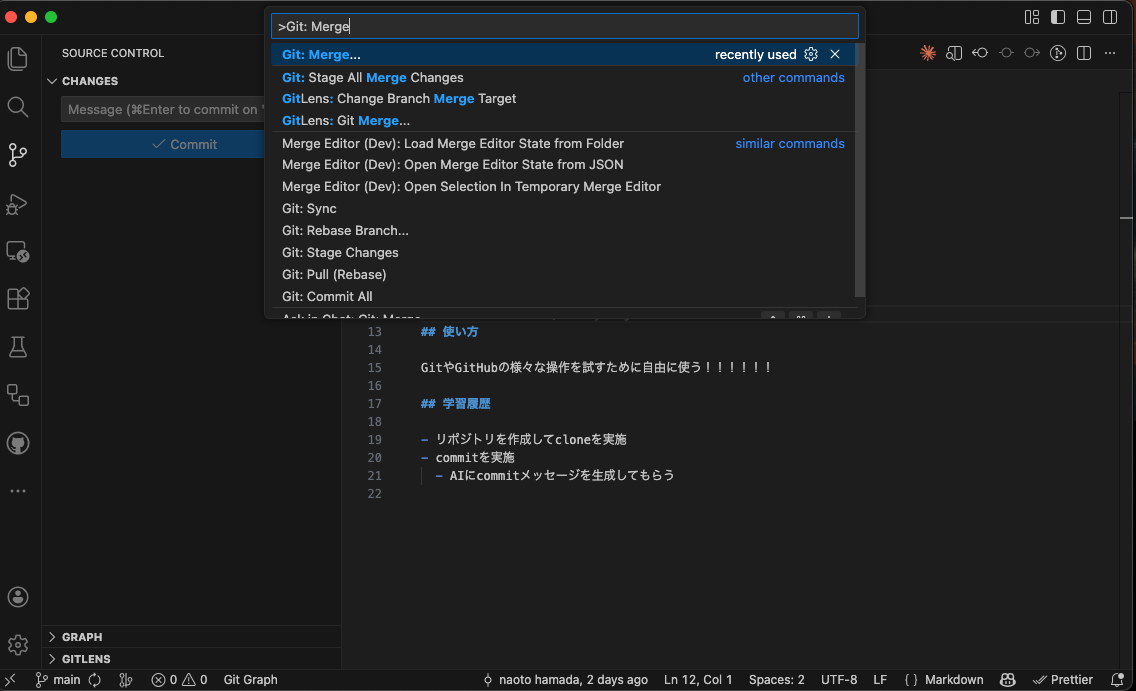Open the notifications bell
Viewport: 1136px width, 691px height.
tap(1116, 679)
